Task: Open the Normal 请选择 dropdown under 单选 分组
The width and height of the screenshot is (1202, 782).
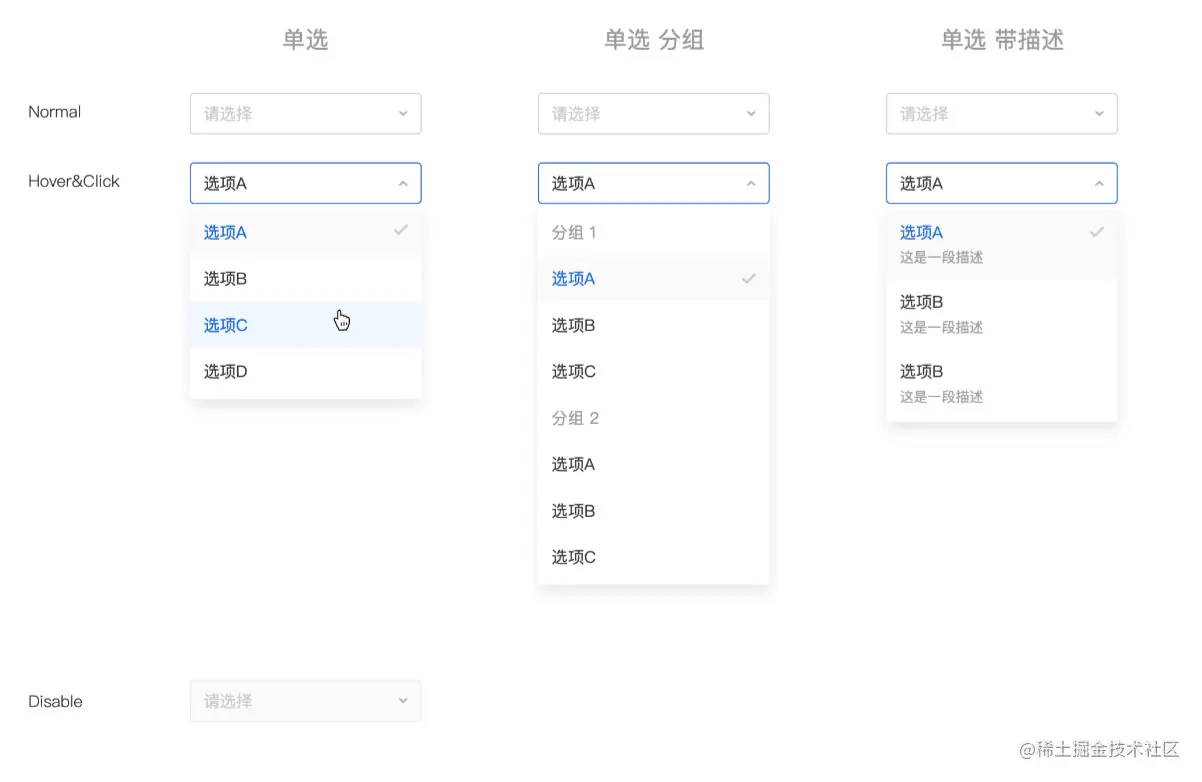Action: (x=653, y=114)
